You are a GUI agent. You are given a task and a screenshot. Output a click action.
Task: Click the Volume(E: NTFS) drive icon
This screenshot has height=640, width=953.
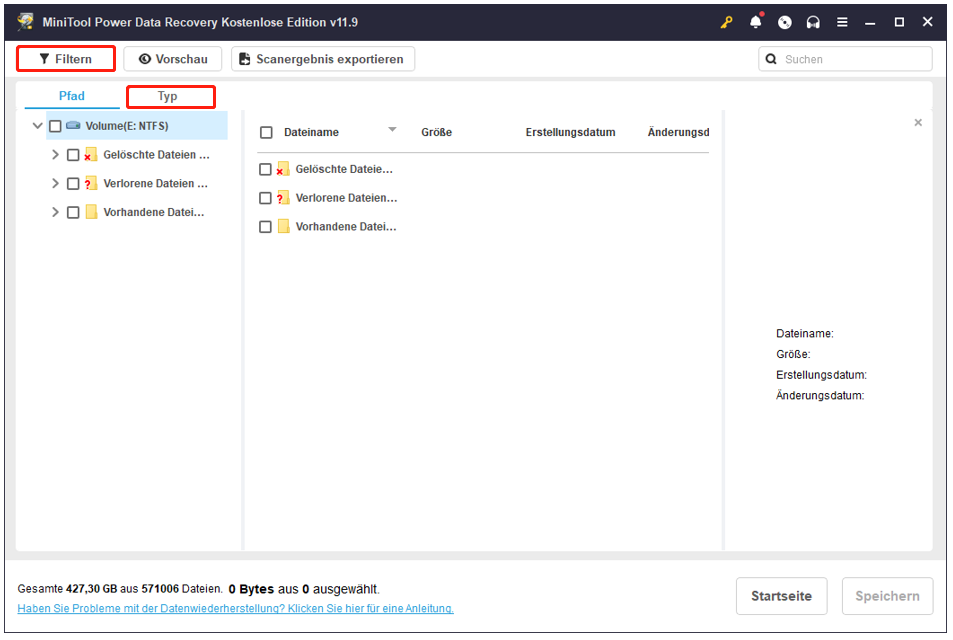pos(74,125)
